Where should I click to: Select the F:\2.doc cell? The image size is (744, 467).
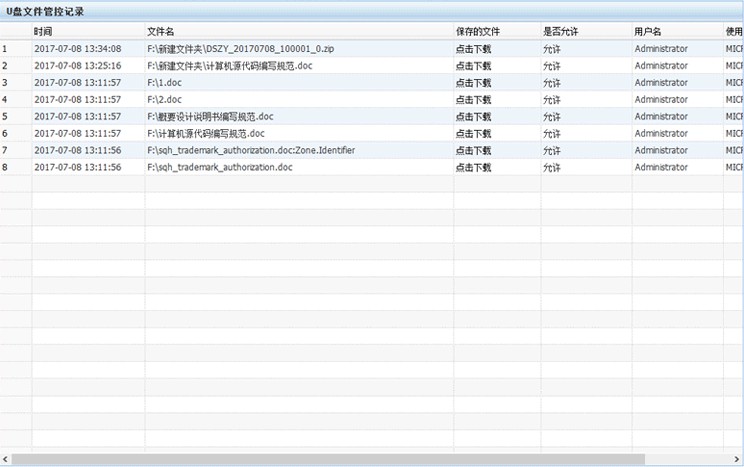[164, 100]
